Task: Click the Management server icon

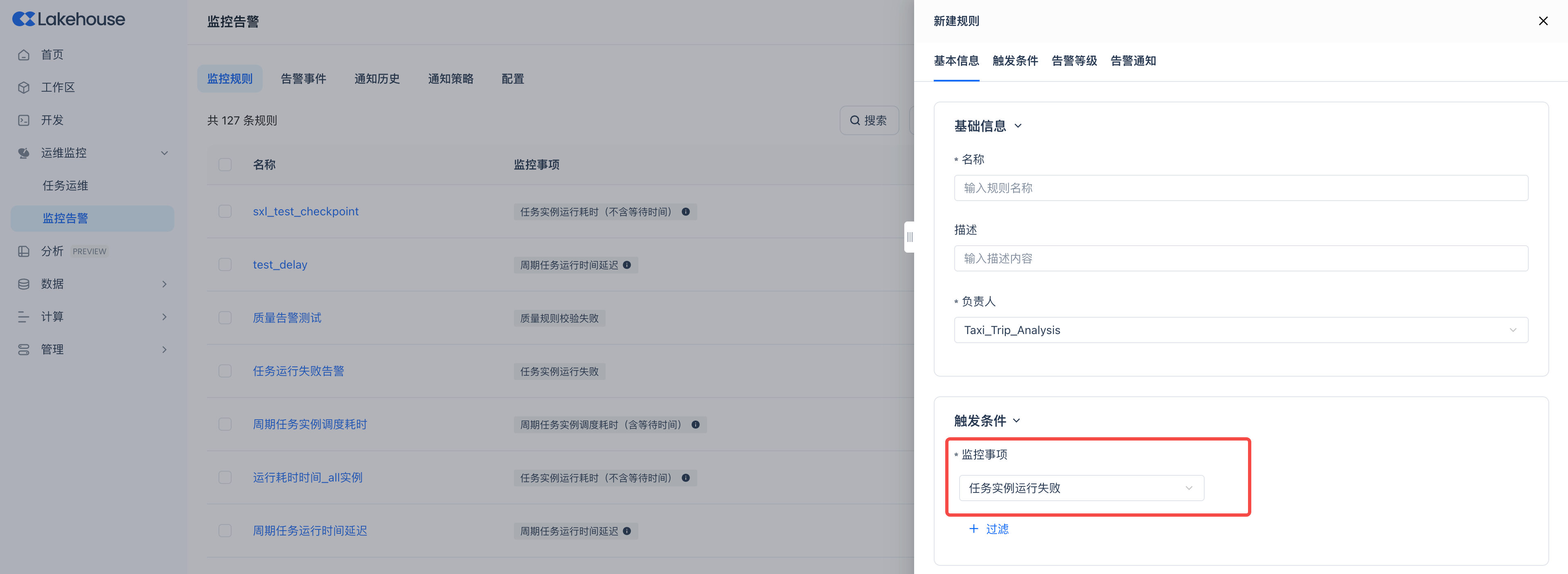Action: point(24,350)
